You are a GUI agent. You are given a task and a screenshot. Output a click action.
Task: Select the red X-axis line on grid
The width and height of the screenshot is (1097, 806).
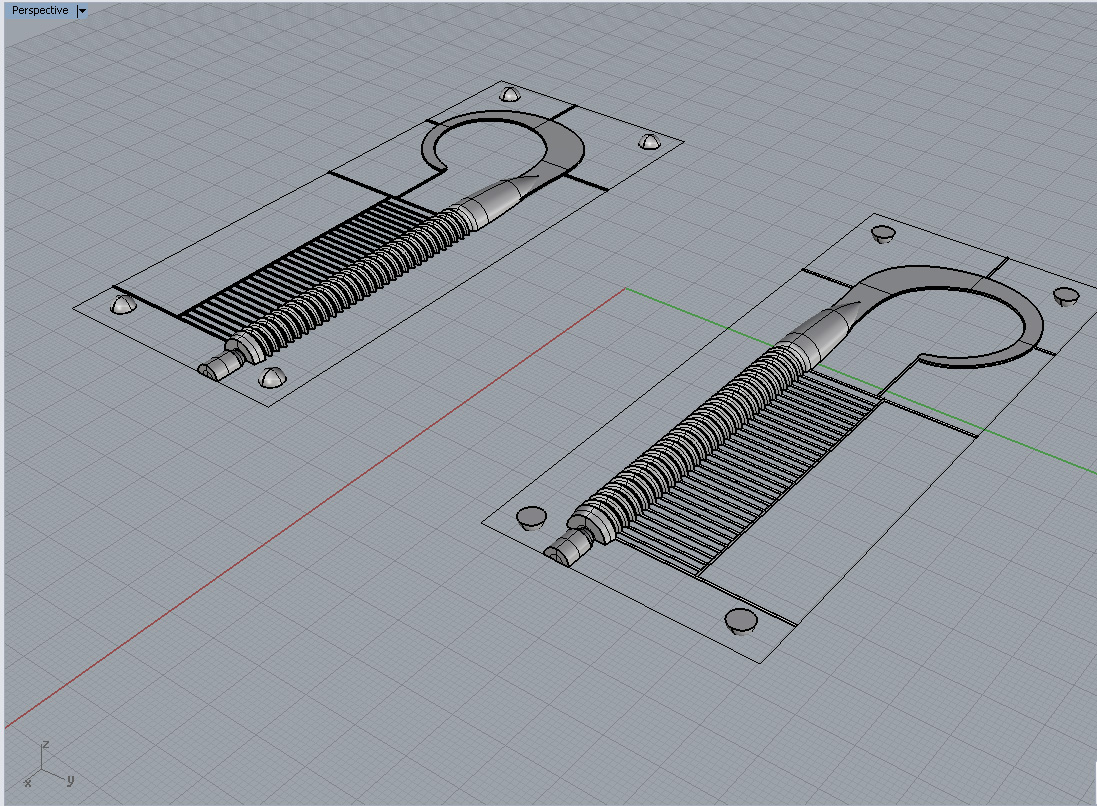coord(300,520)
